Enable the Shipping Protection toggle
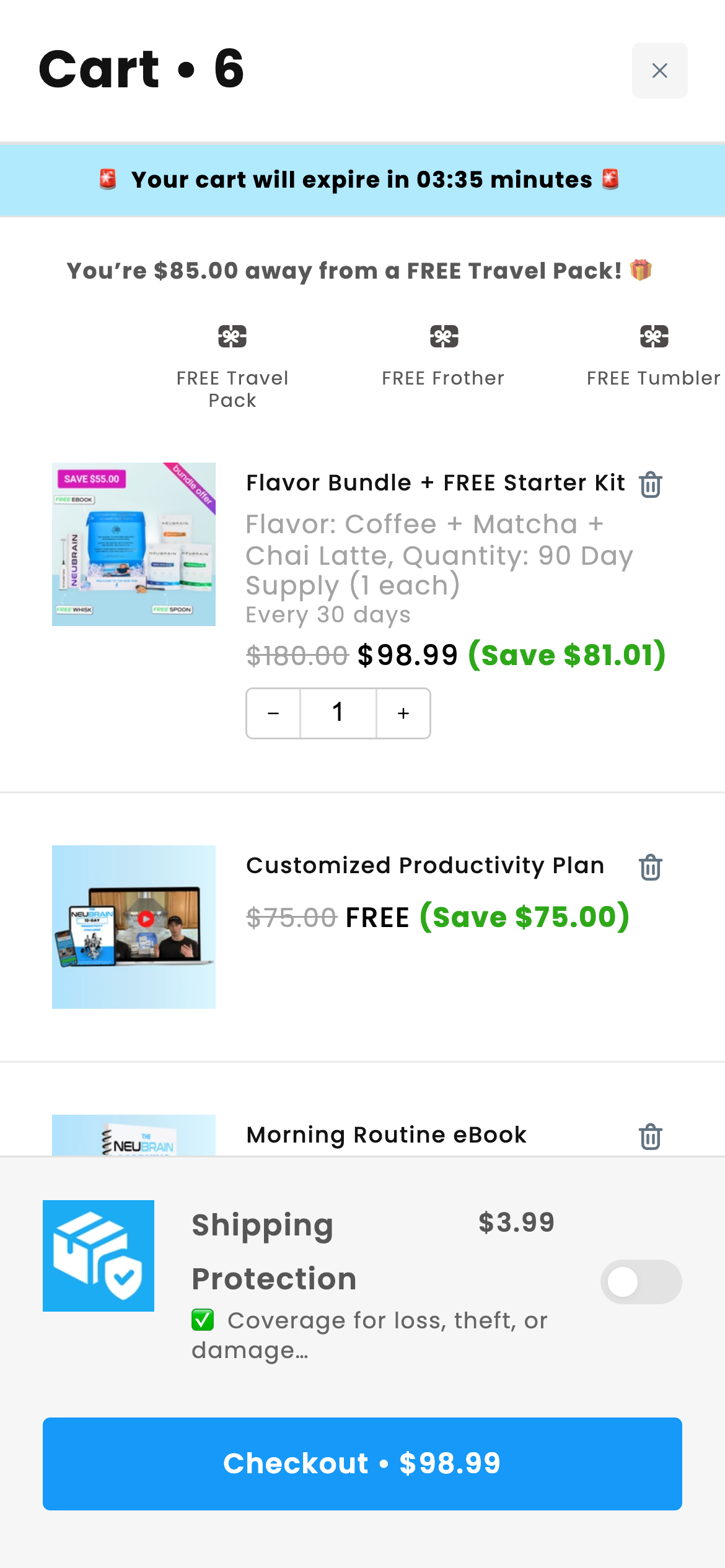725x1568 pixels. [641, 1281]
